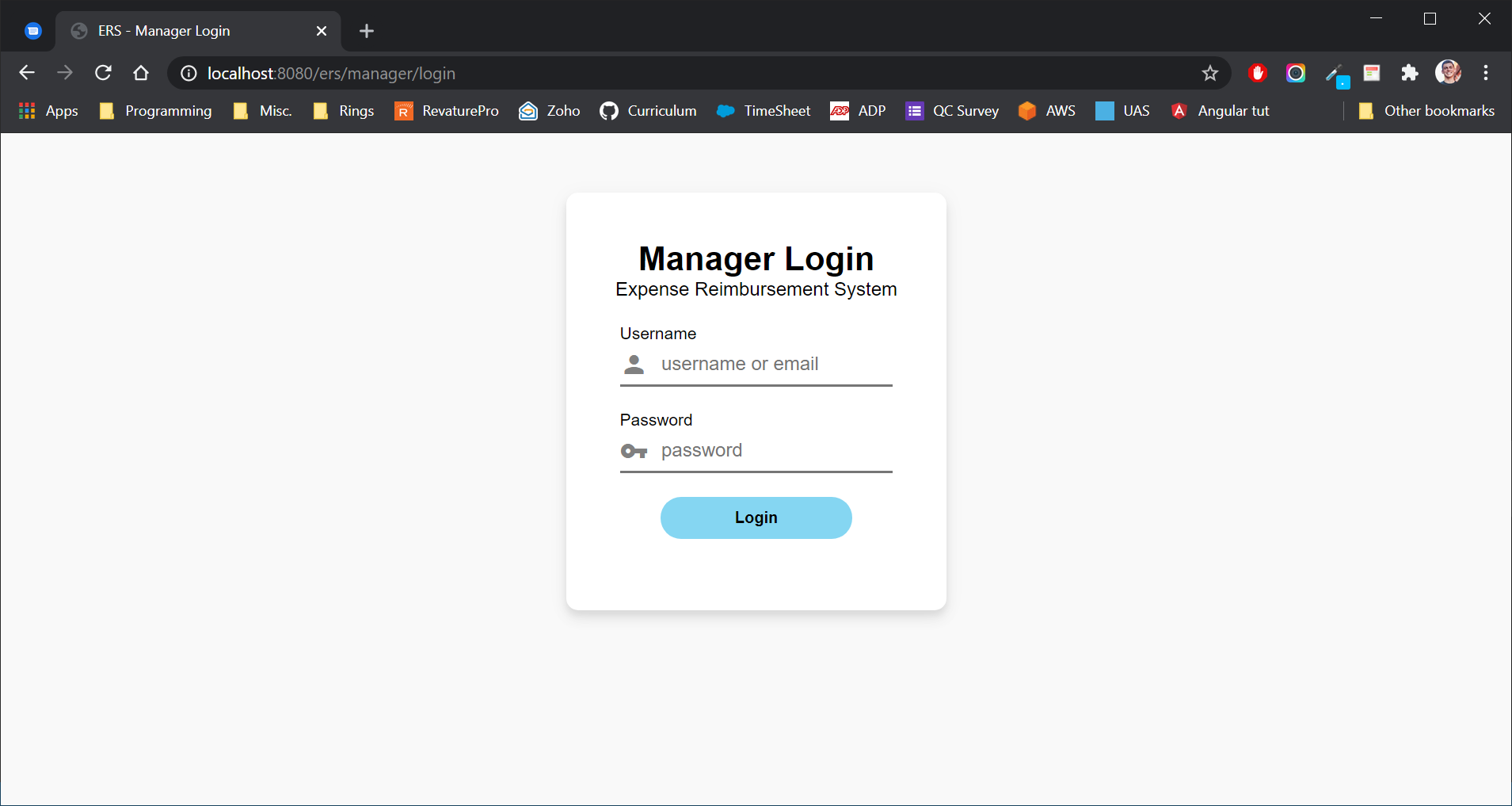The image size is (1512, 806).
Task: Open the AWS bookmark
Action: click(1047, 111)
